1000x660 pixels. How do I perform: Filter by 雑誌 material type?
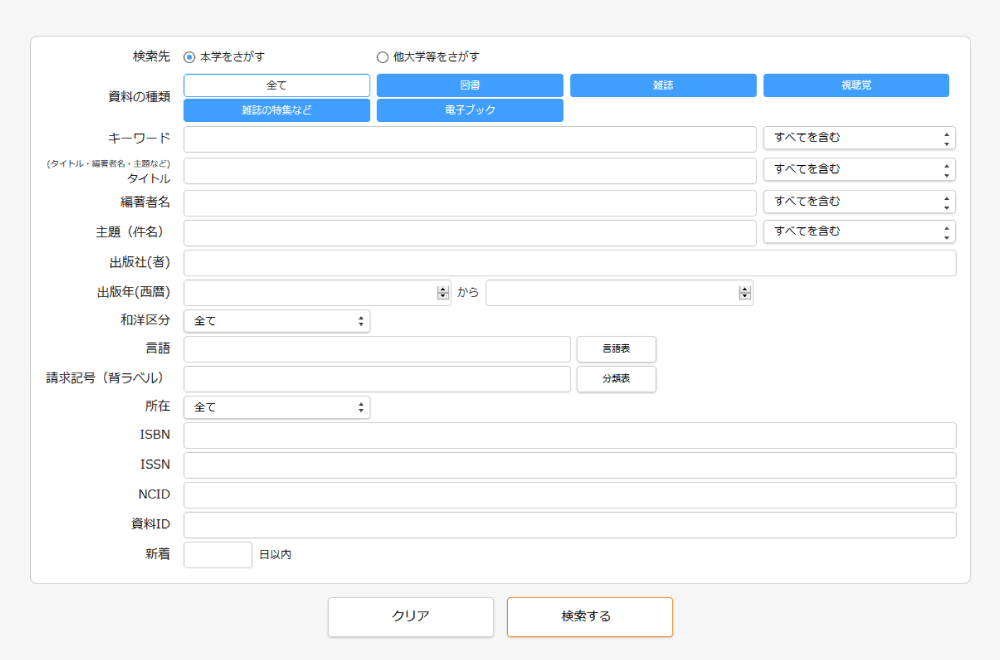[663, 86]
